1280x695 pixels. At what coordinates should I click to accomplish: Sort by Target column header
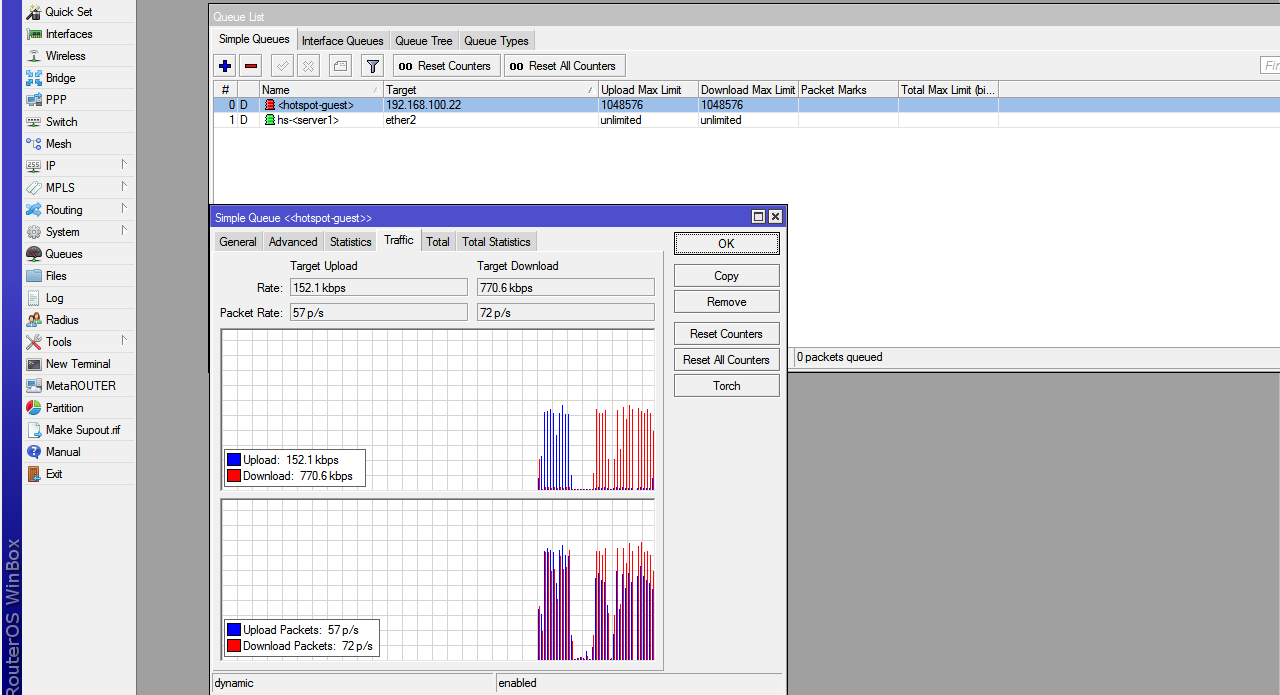coord(490,90)
